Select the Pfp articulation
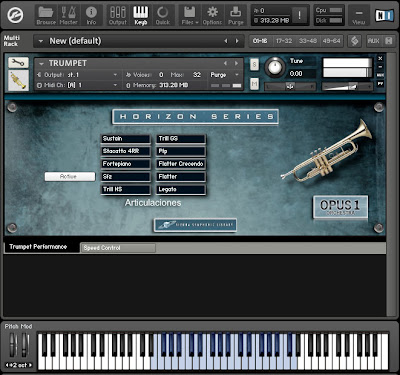 pyautogui.click(x=181, y=151)
